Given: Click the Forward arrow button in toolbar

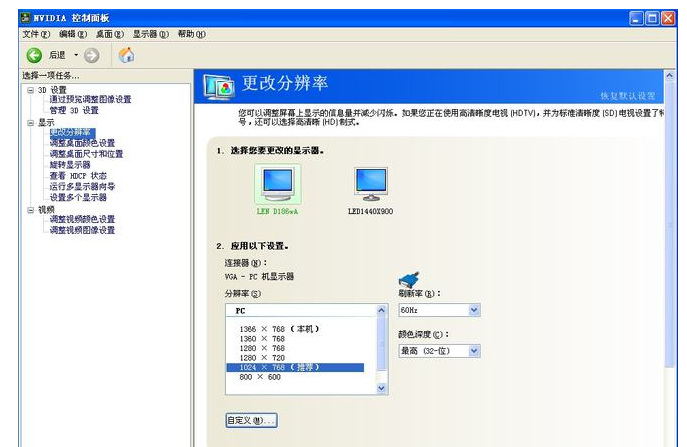Looking at the screenshot, I should [x=92, y=55].
